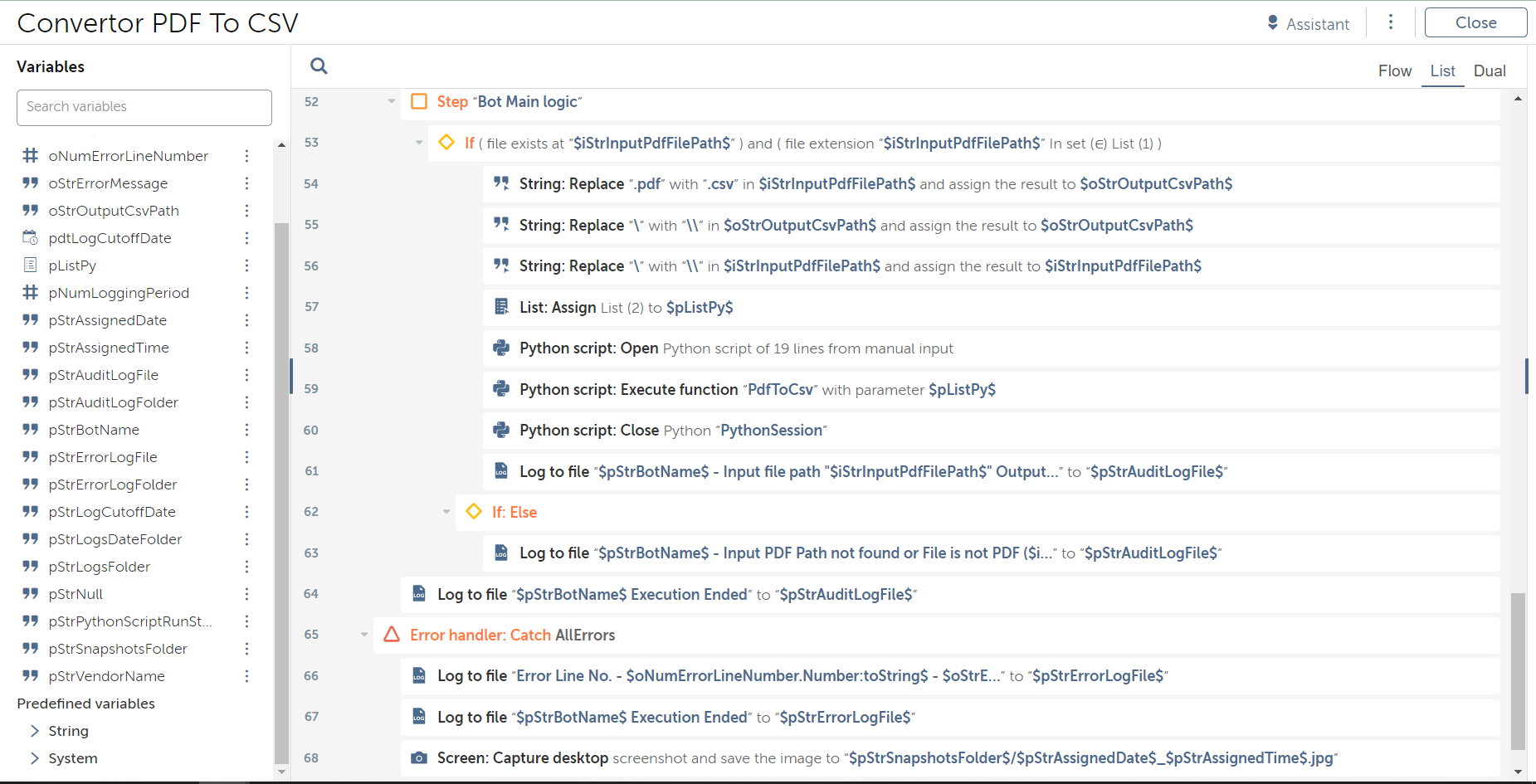The image size is (1536, 784).
Task: Click the Error handler triangle icon on line 65
Action: (x=392, y=635)
